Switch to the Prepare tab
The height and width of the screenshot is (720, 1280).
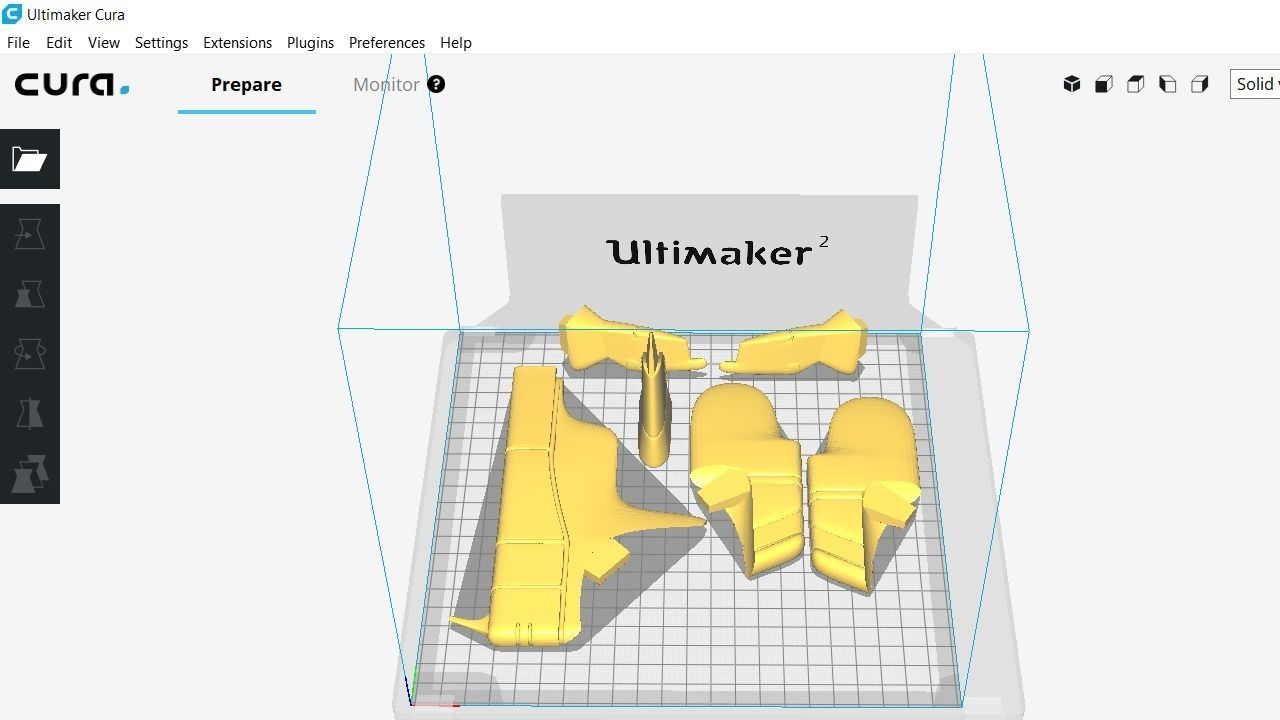[x=246, y=85]
